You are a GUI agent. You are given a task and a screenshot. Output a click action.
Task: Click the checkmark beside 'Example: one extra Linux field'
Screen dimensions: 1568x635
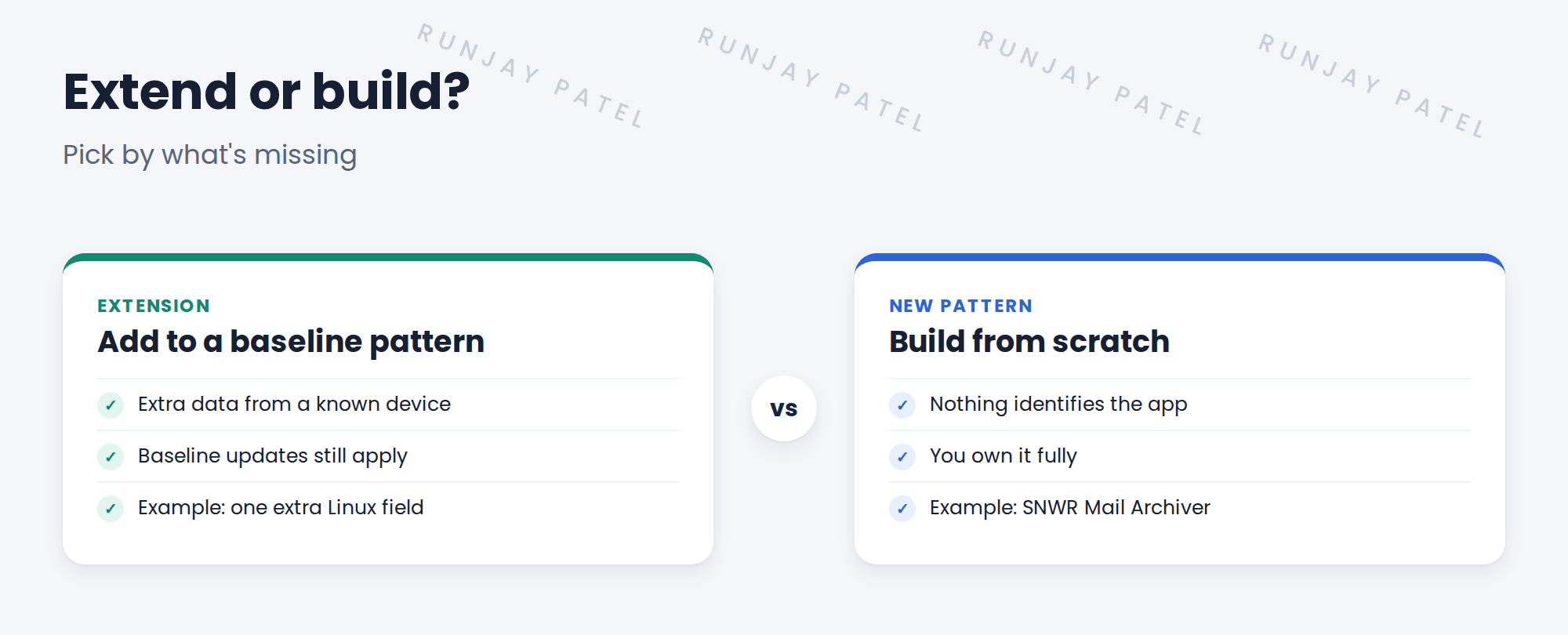111,509
